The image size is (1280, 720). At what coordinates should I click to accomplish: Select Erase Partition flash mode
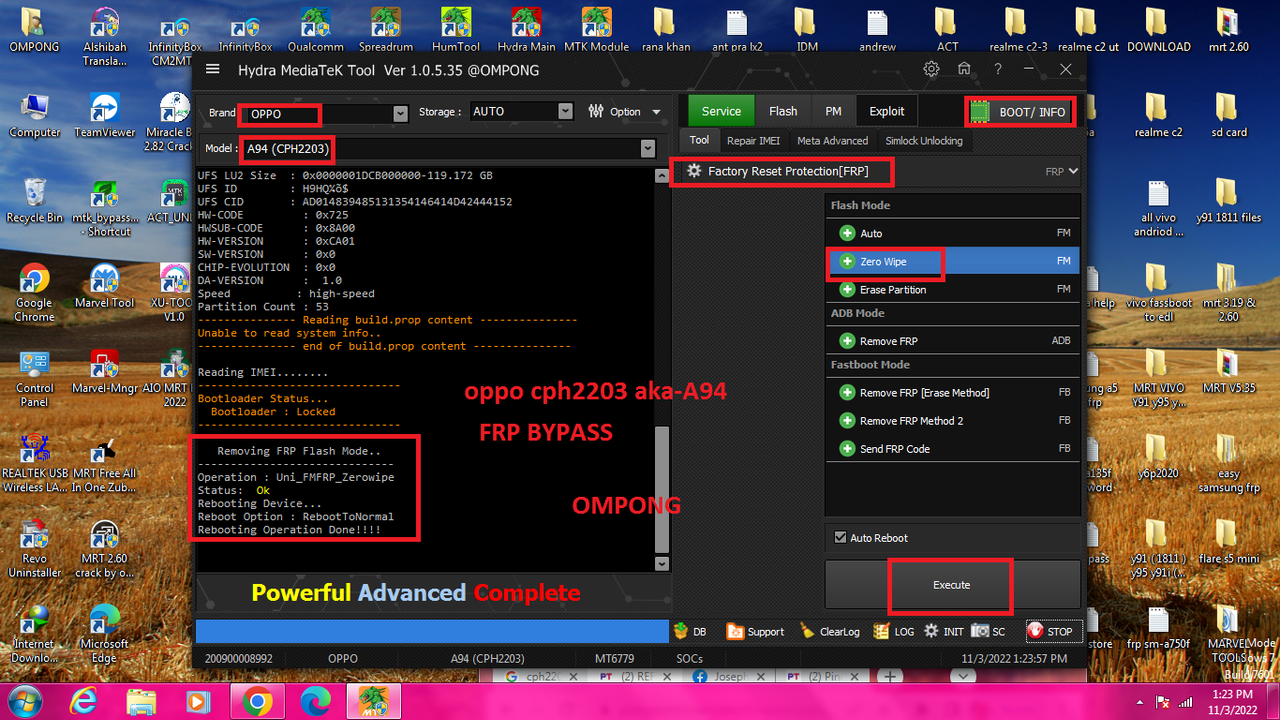(x=952, y=289)
